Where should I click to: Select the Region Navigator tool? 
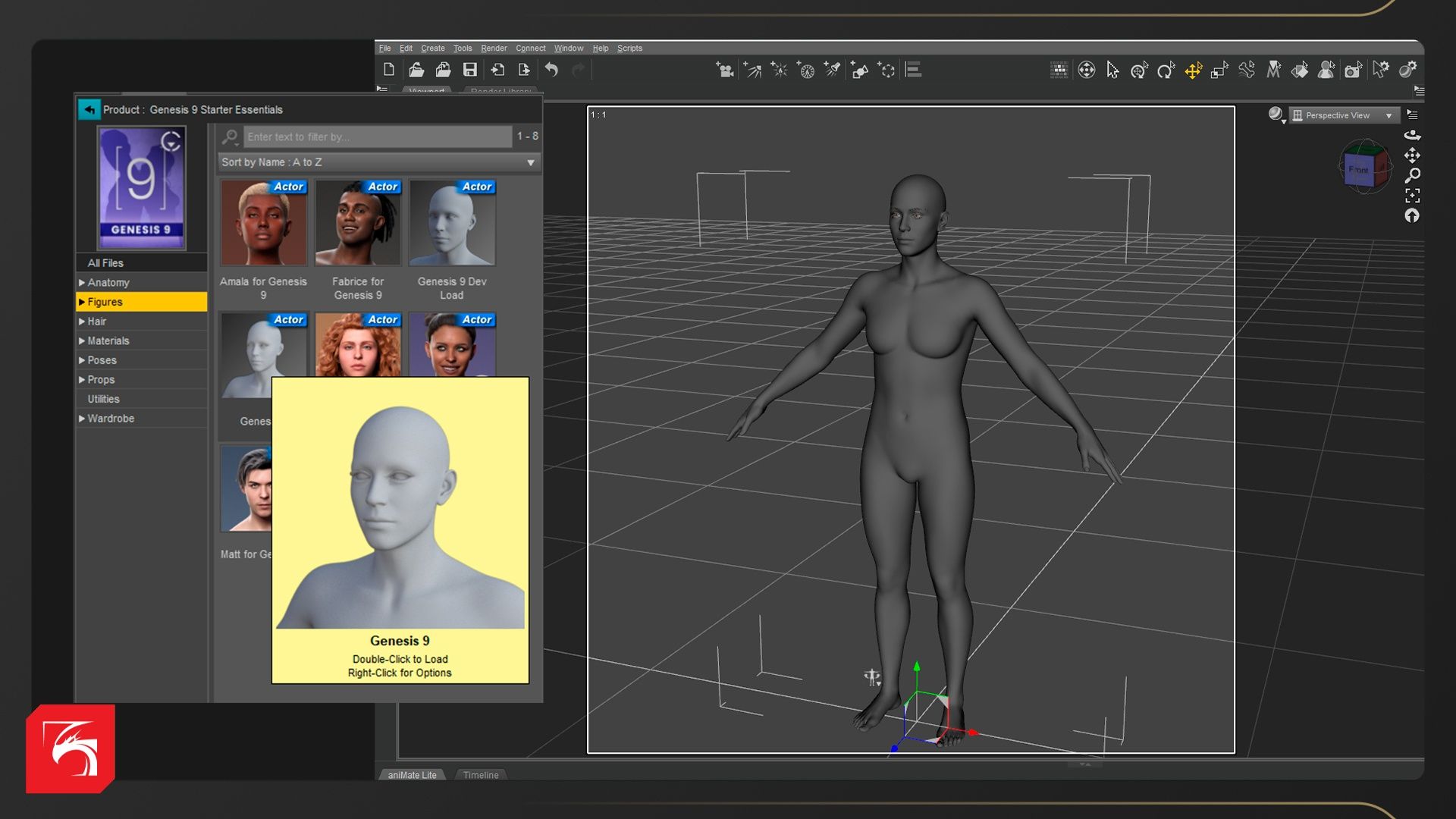1326,70
